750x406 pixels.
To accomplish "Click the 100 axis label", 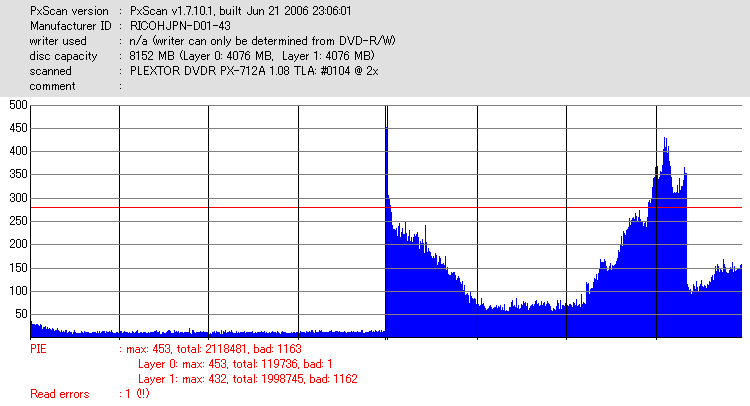I will point(18,291).
